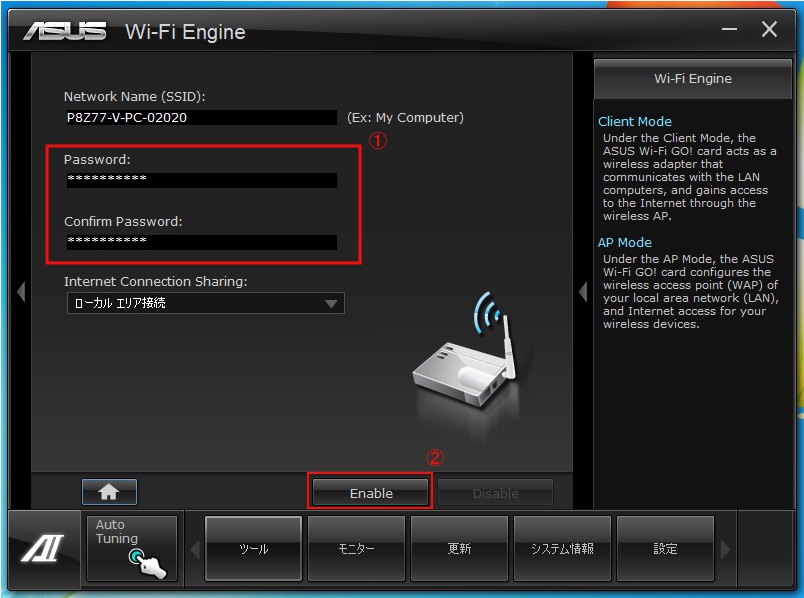Click the "Internet Connection Sharing:" label
804x598 pixels.
[x=155, y=282]
